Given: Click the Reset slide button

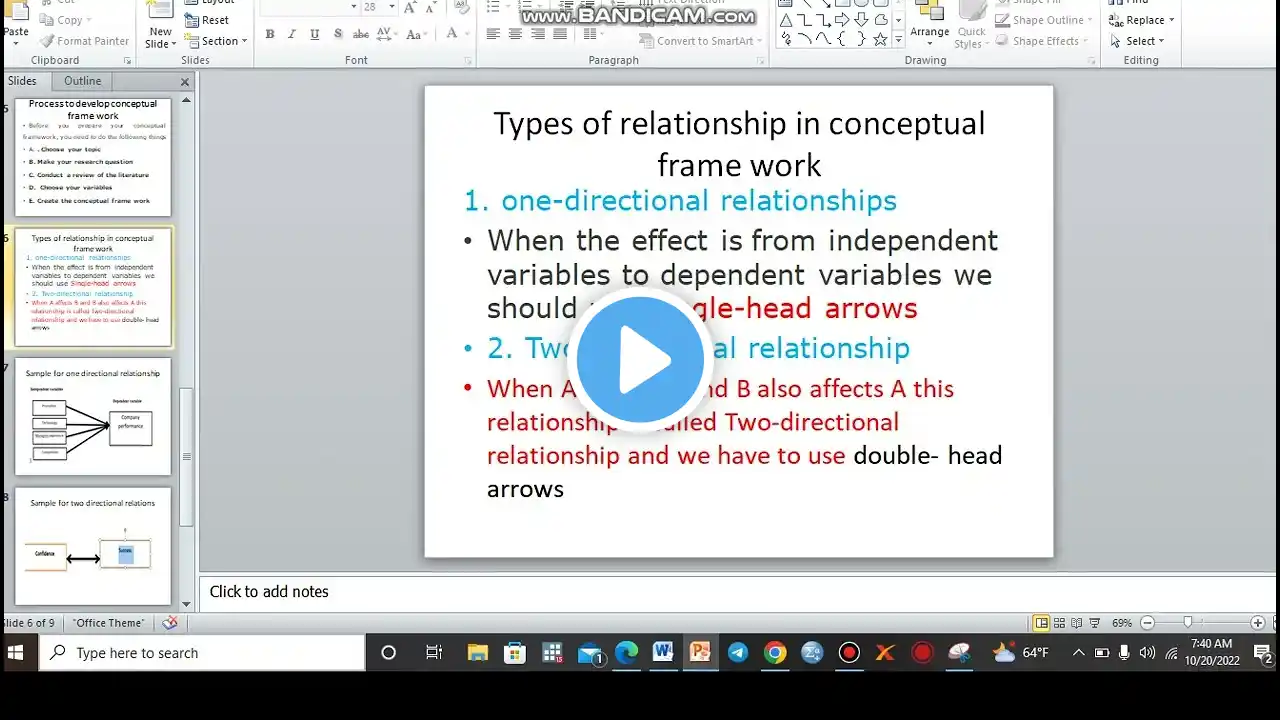Looking at the screenshot, I should pyautogui.click(x=207, y=20).
